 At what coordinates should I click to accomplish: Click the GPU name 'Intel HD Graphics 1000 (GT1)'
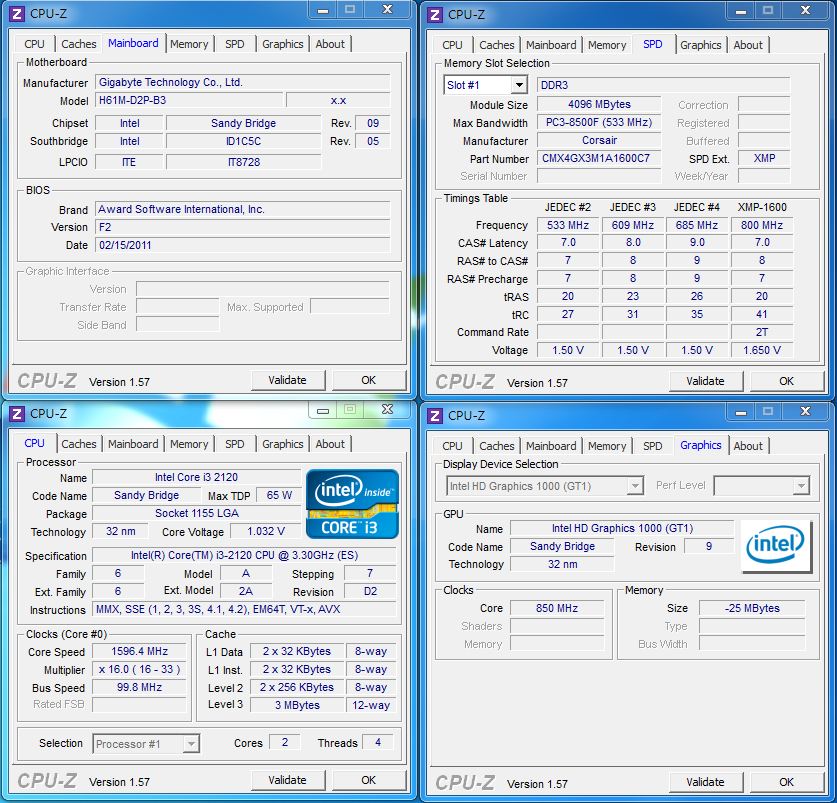point(622,528)
